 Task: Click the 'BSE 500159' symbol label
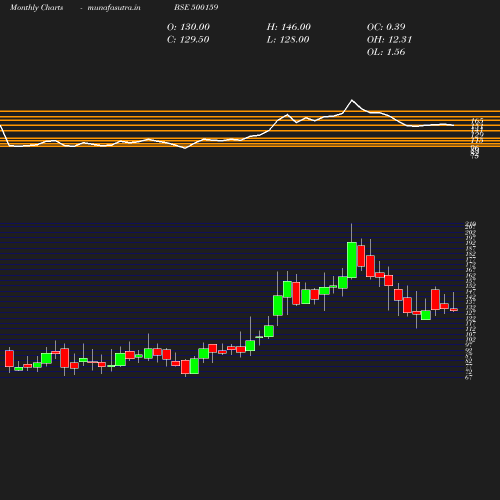196,7
